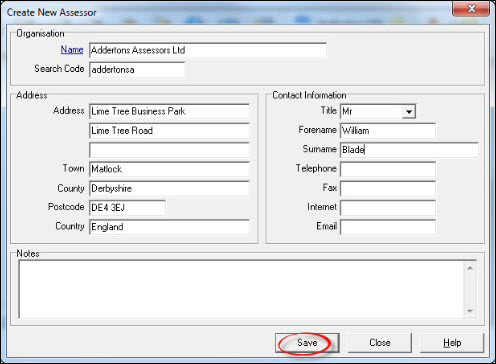This screenshot has height=364, width=496.
Task: Click the County field containing Derbyshire
Action: point(169,188)
